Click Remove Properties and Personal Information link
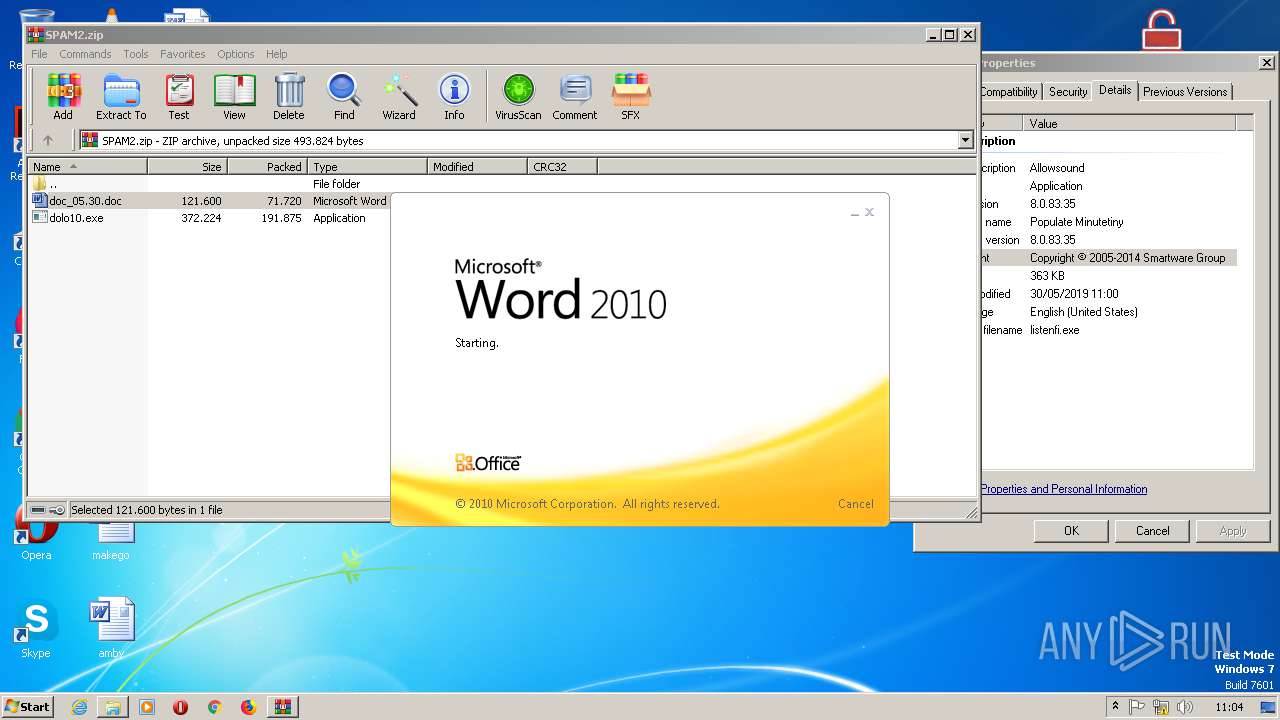 pos(1064,489)
